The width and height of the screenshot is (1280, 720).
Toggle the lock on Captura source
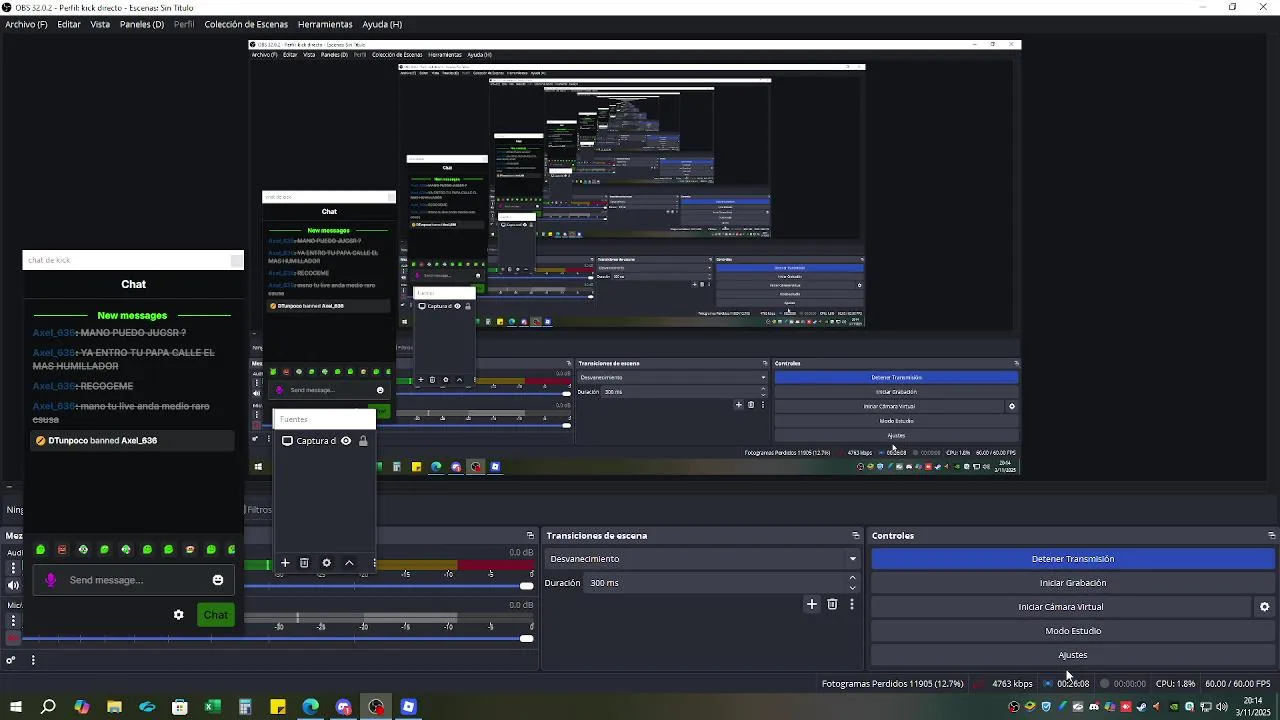point(363,441)
